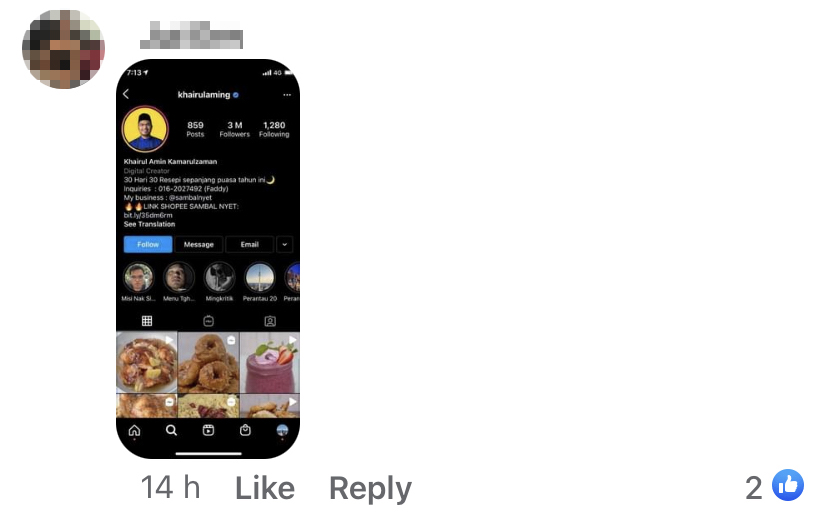This screenshot has height=512, width=828.
Task: Open the three-dot options menu
Action: (287, 95)
